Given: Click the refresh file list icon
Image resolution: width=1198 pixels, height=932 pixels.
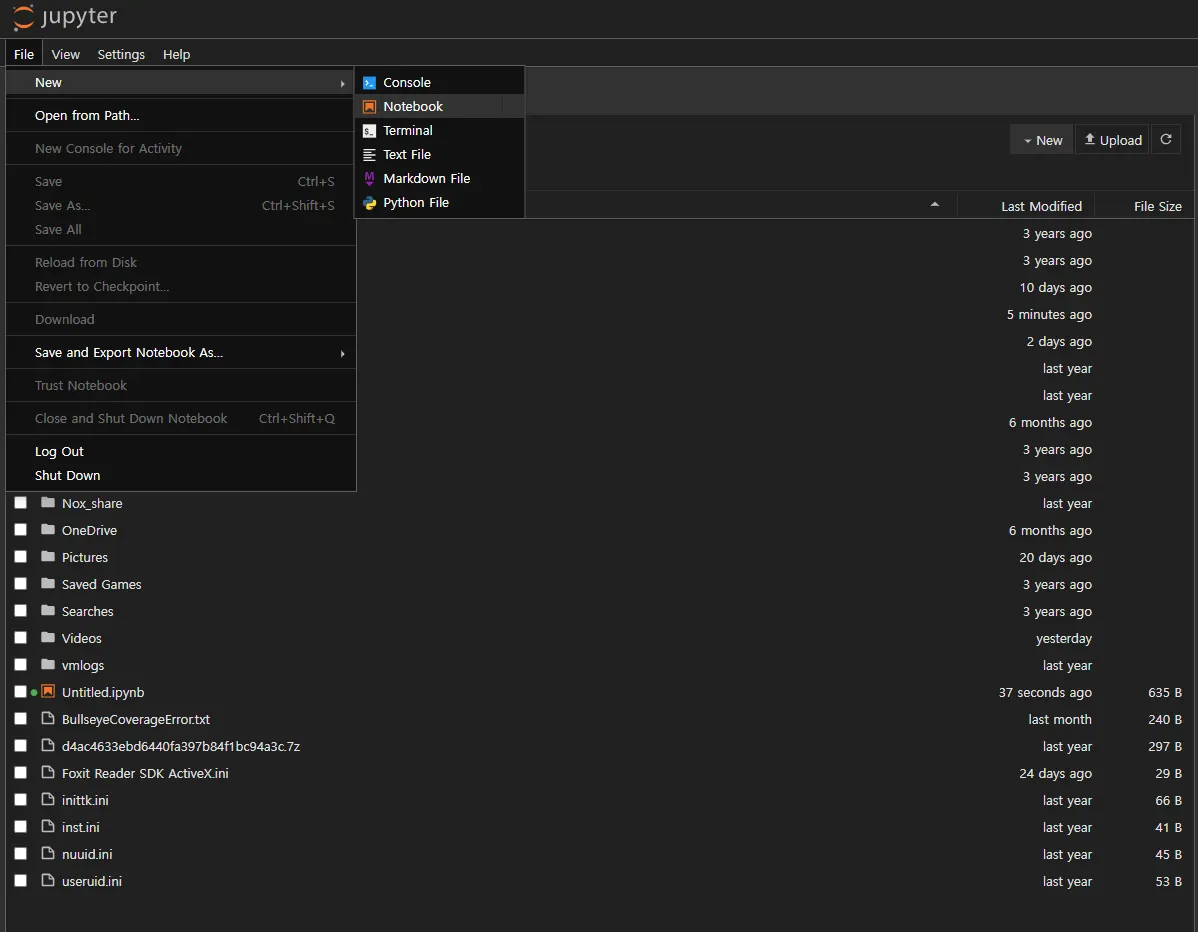Looking at the screenshot, I should (1165, 140).
